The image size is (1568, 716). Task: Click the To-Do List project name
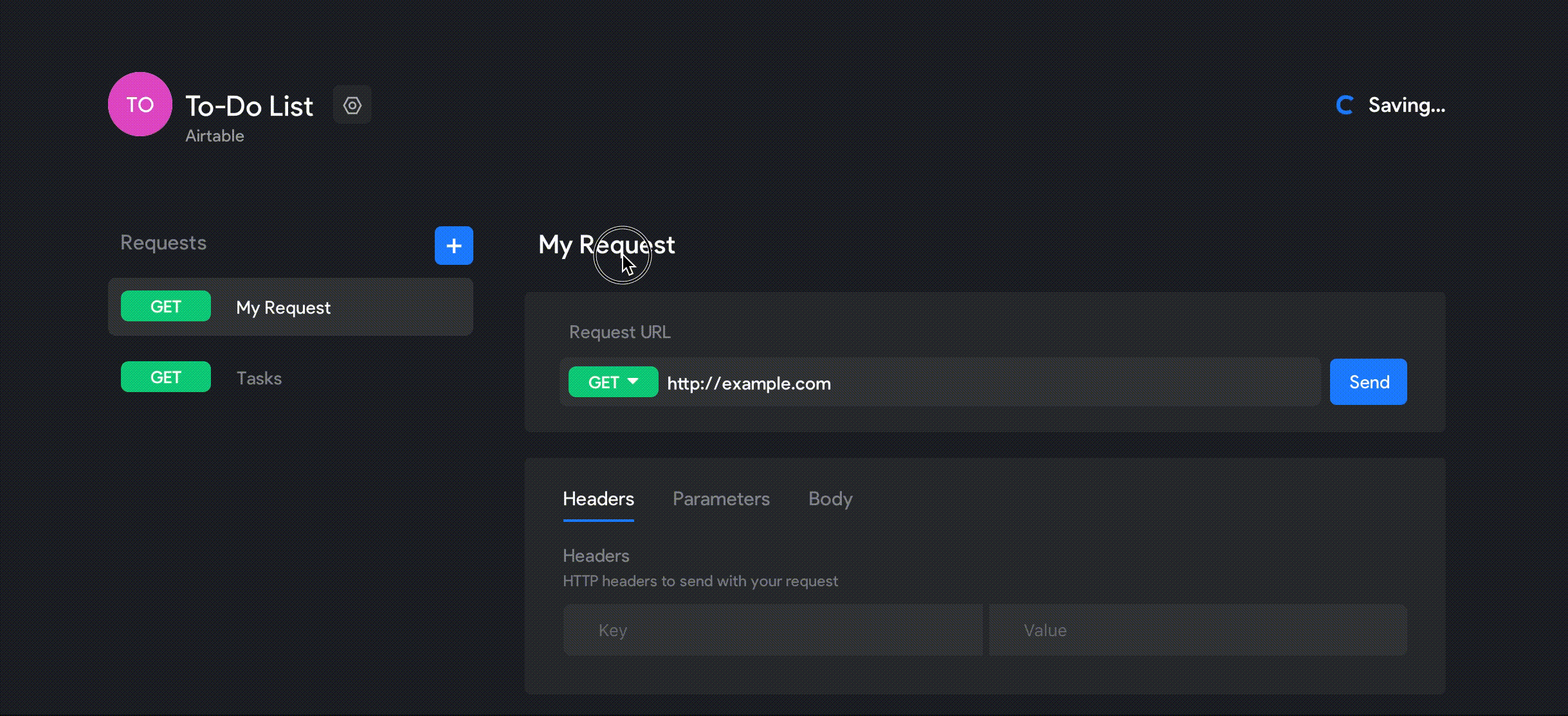249,106
